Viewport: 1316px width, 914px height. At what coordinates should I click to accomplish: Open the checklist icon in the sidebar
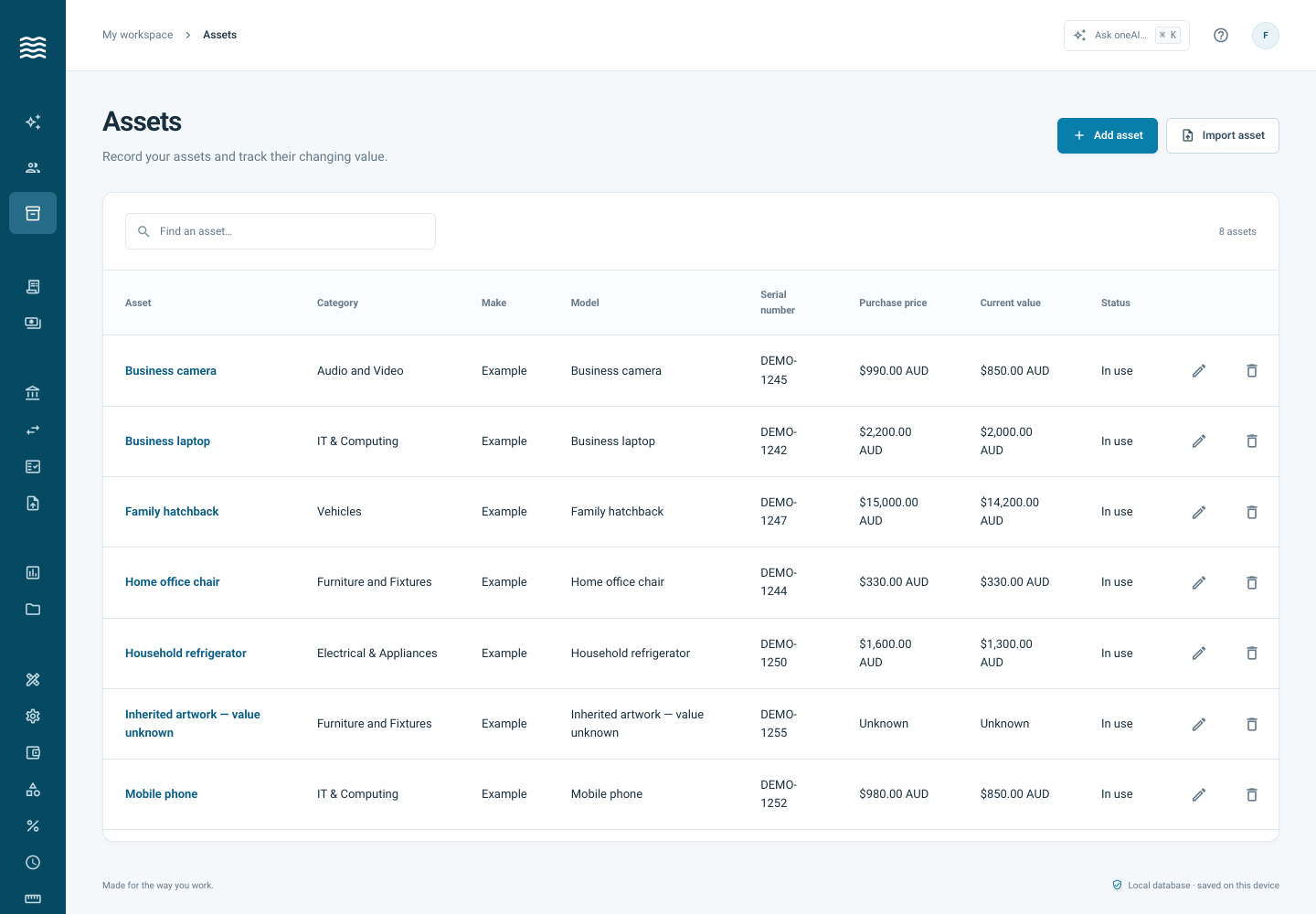[33, 467]
